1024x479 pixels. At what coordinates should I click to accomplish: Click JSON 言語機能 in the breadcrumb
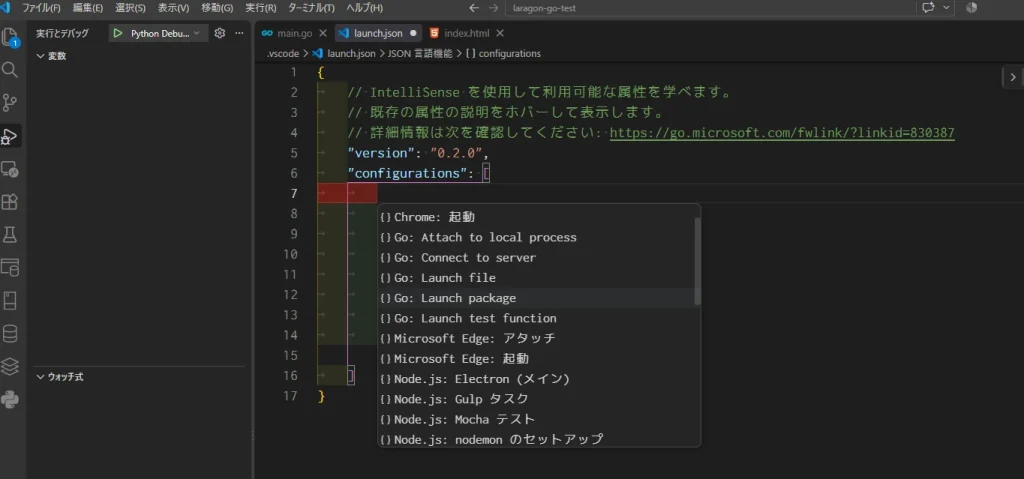coord(420,54)
